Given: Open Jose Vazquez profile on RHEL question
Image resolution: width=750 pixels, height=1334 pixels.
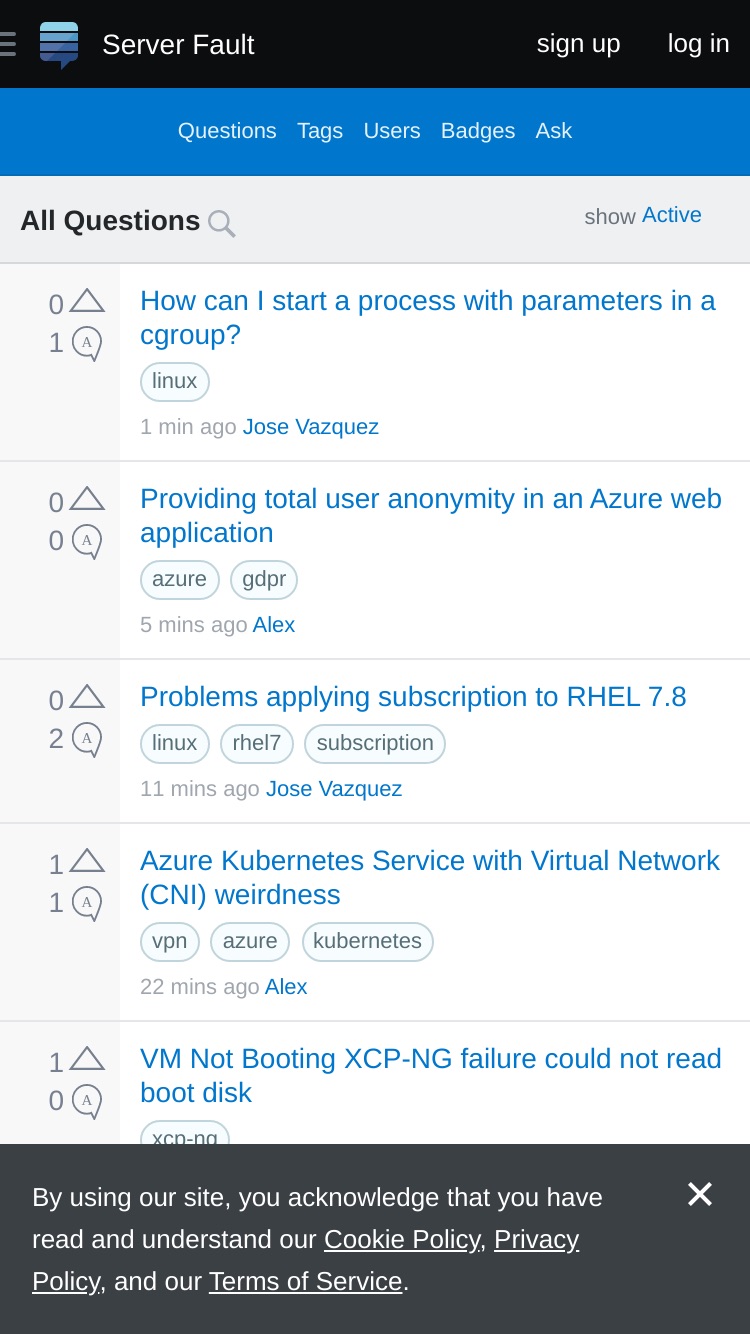Looking at the screenshot, I should (x=334, y=789).
